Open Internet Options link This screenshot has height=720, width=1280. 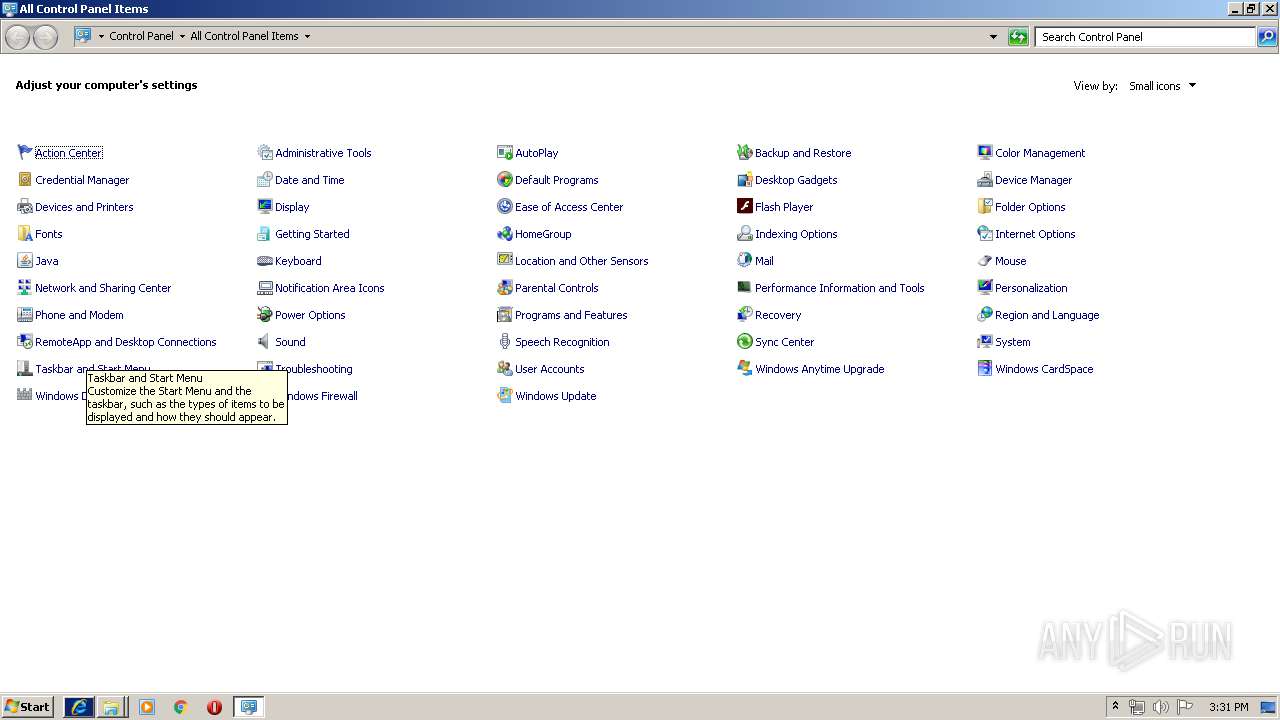pyautogui.click(x=1035, y=234)
